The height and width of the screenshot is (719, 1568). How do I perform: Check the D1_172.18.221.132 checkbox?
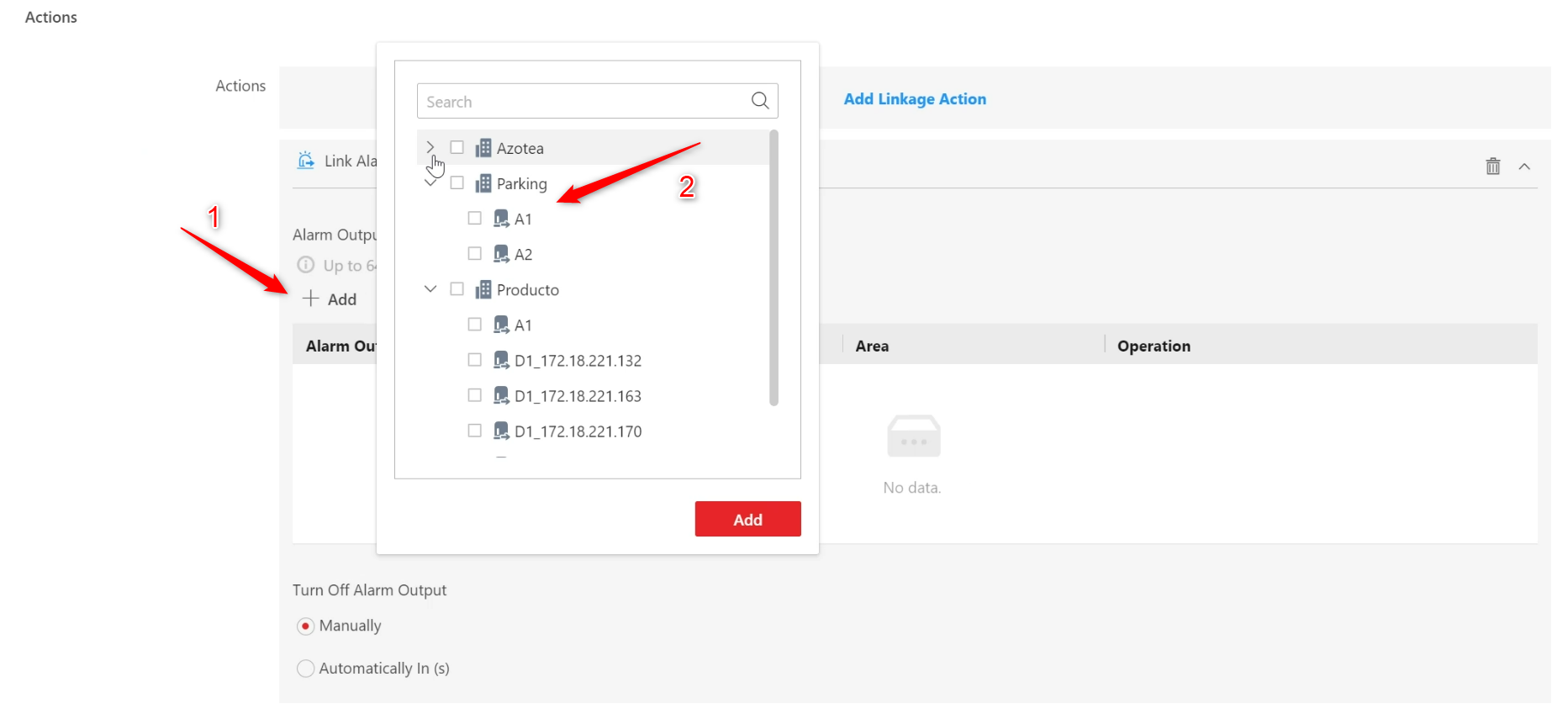point(475,359)
